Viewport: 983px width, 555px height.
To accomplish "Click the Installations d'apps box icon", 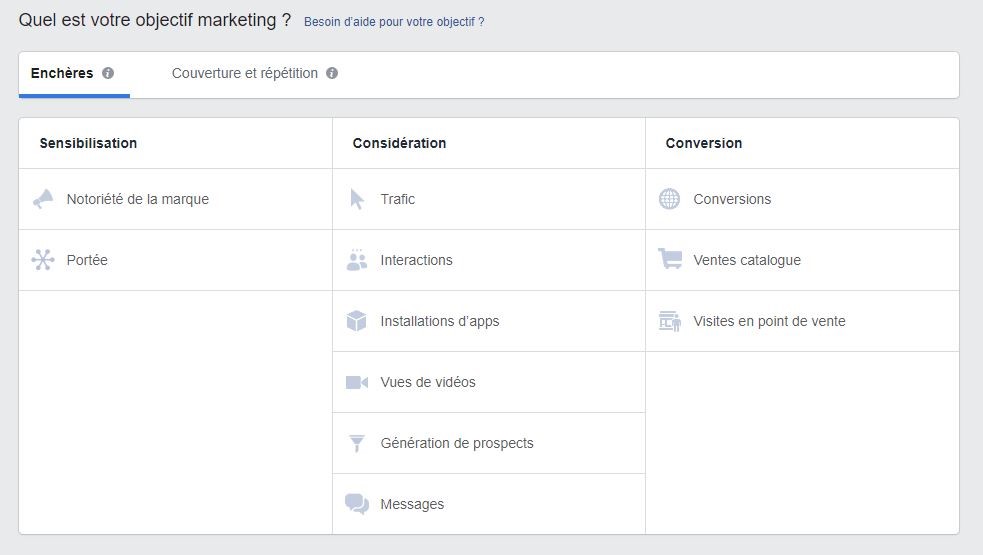I will [x=357, y=320].
